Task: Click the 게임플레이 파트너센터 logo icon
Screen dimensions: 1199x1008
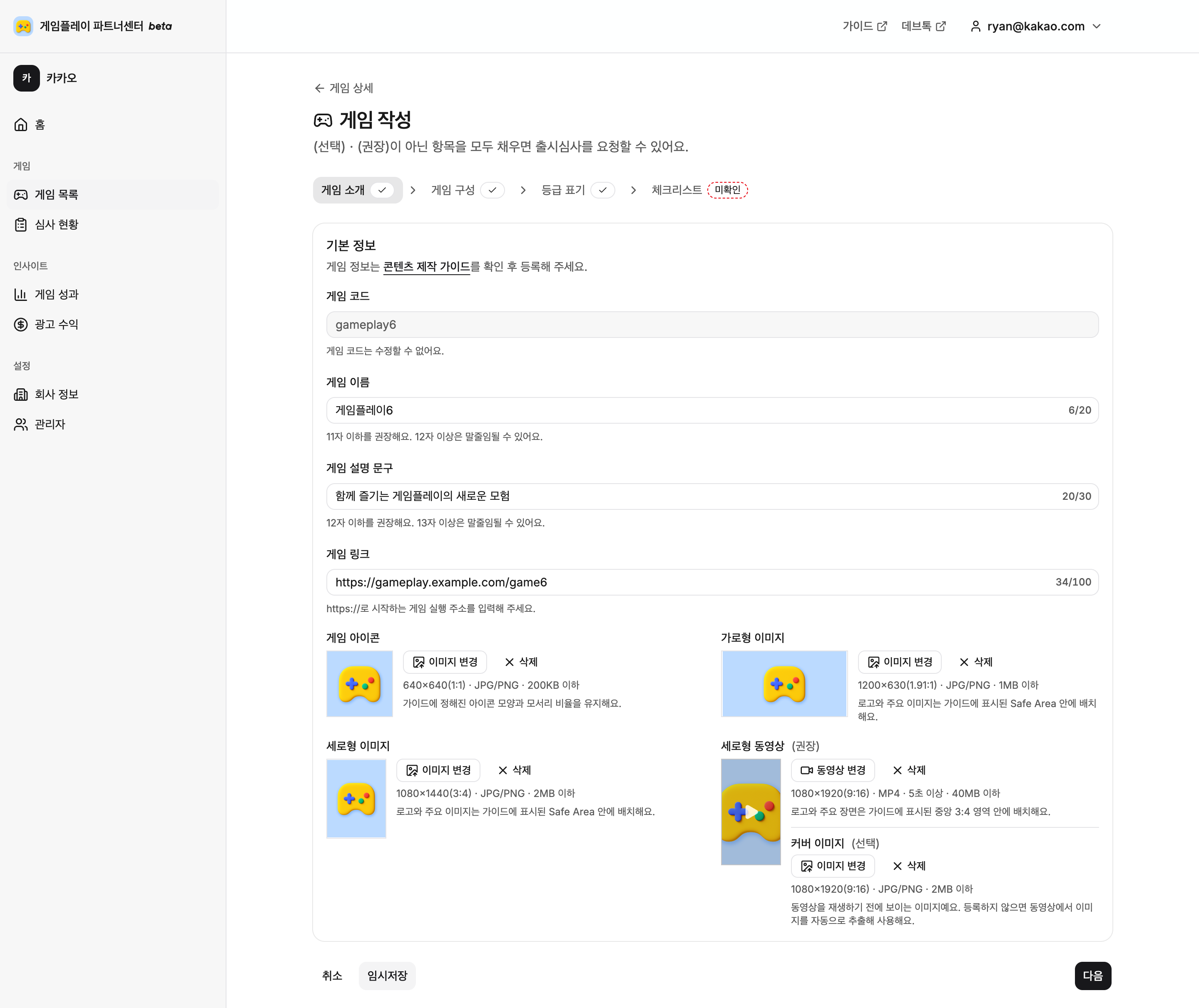Action: (23, 26)
